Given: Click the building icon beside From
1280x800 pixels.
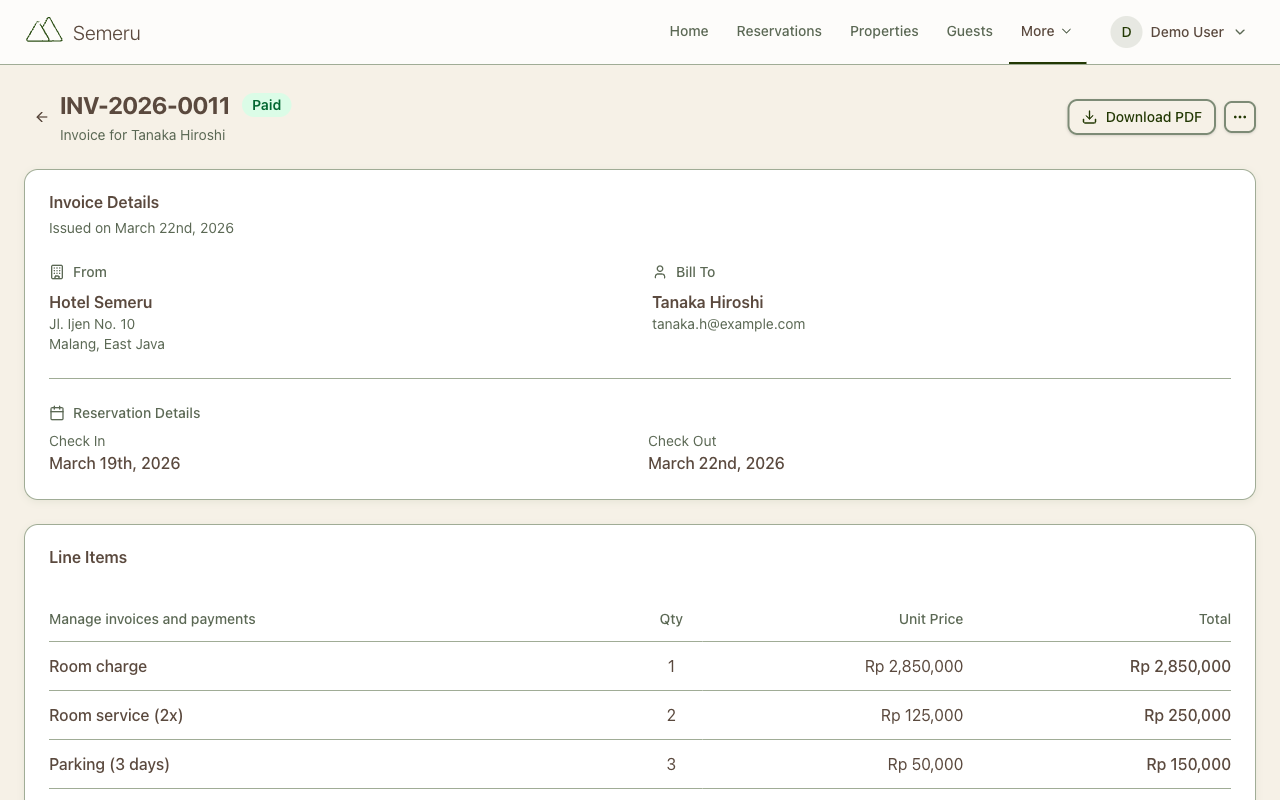Looking at the screenshot, I should tap(57, 272).
